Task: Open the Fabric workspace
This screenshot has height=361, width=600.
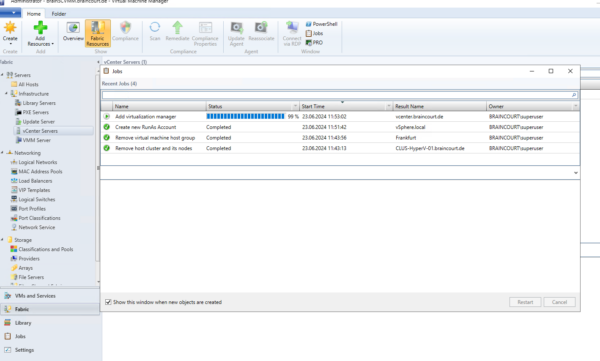Action: 50,309
